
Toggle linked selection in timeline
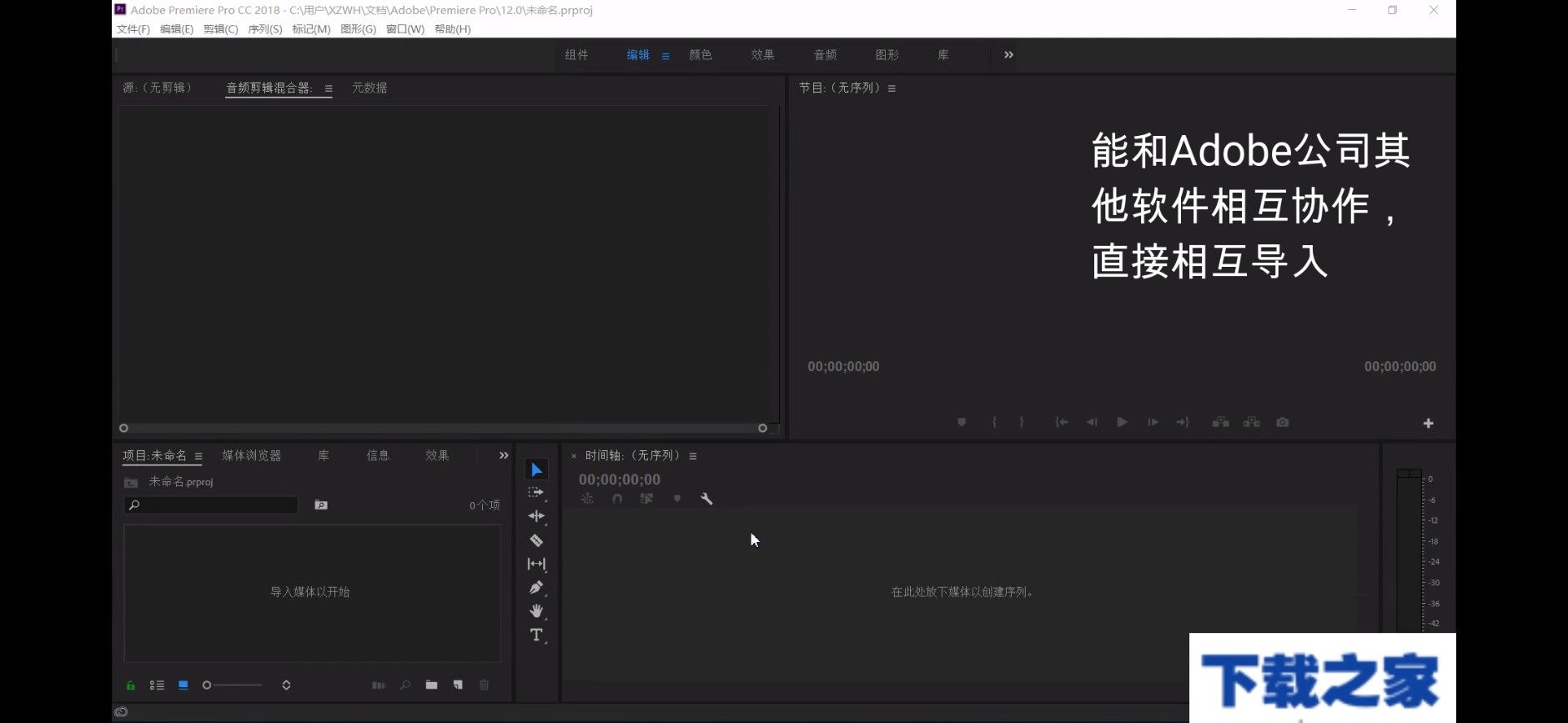(x=646, y=499)
